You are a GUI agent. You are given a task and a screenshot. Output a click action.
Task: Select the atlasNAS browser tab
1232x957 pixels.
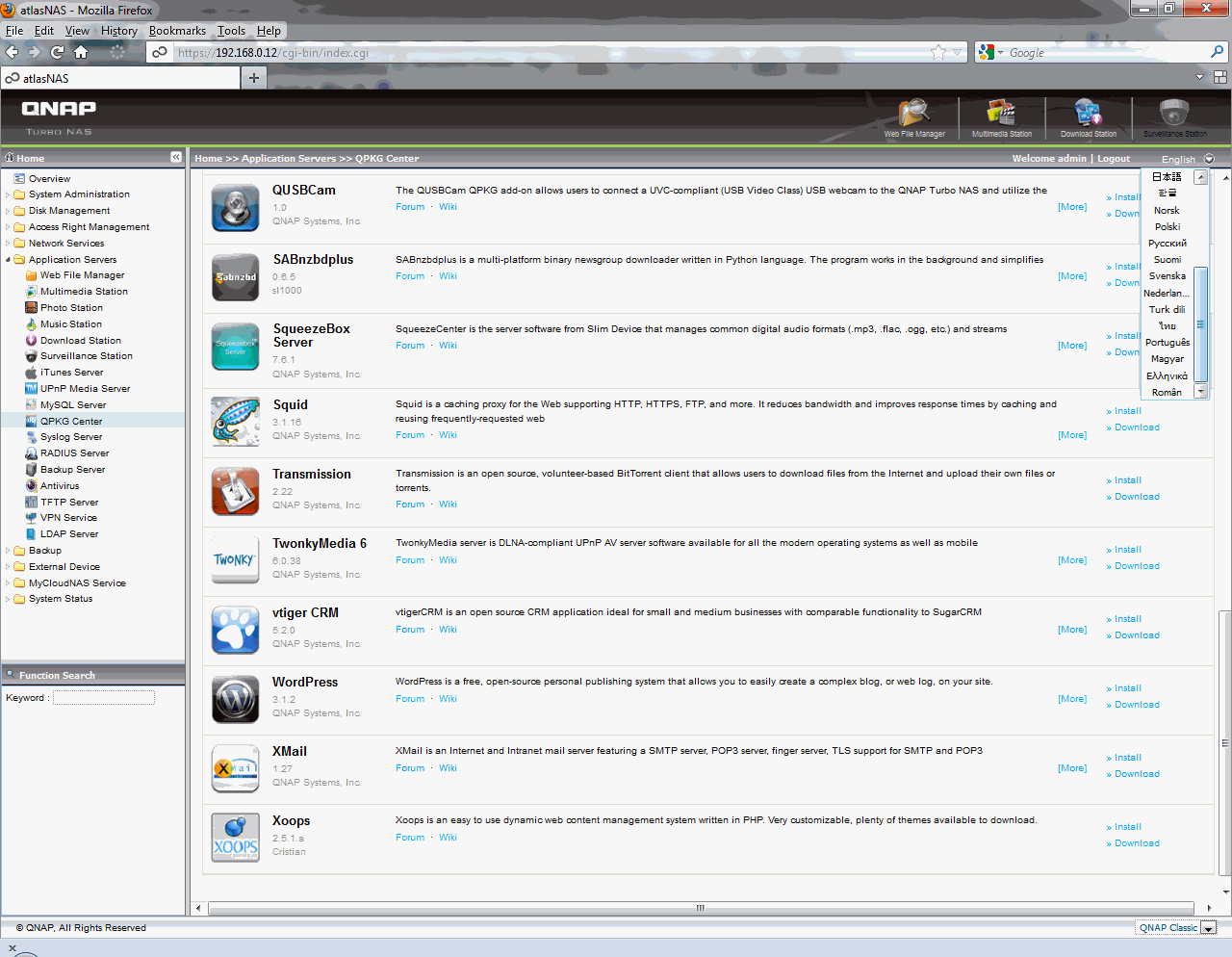tap(120, 78)
